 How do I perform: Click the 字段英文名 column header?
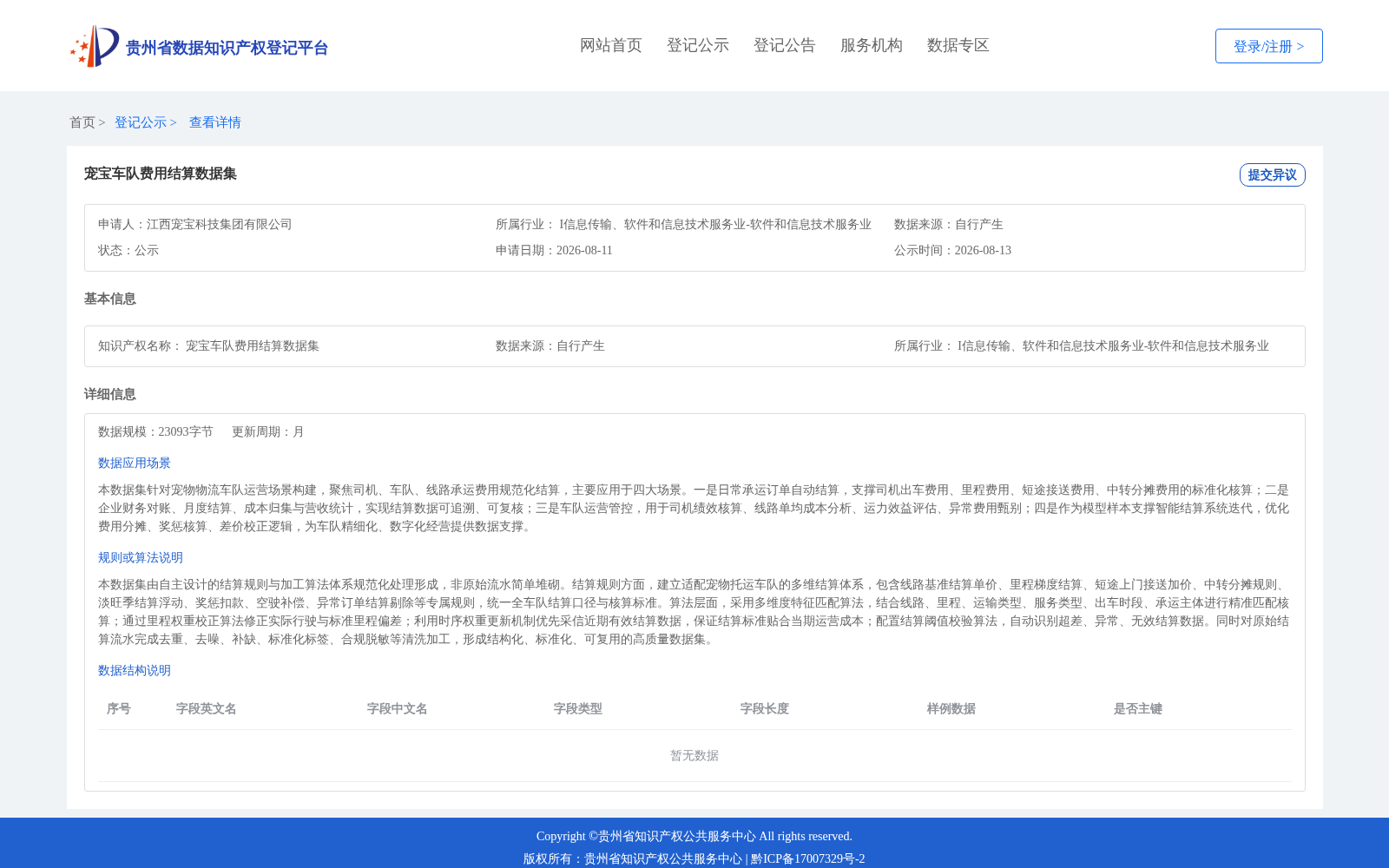click(x=207, y=708)
